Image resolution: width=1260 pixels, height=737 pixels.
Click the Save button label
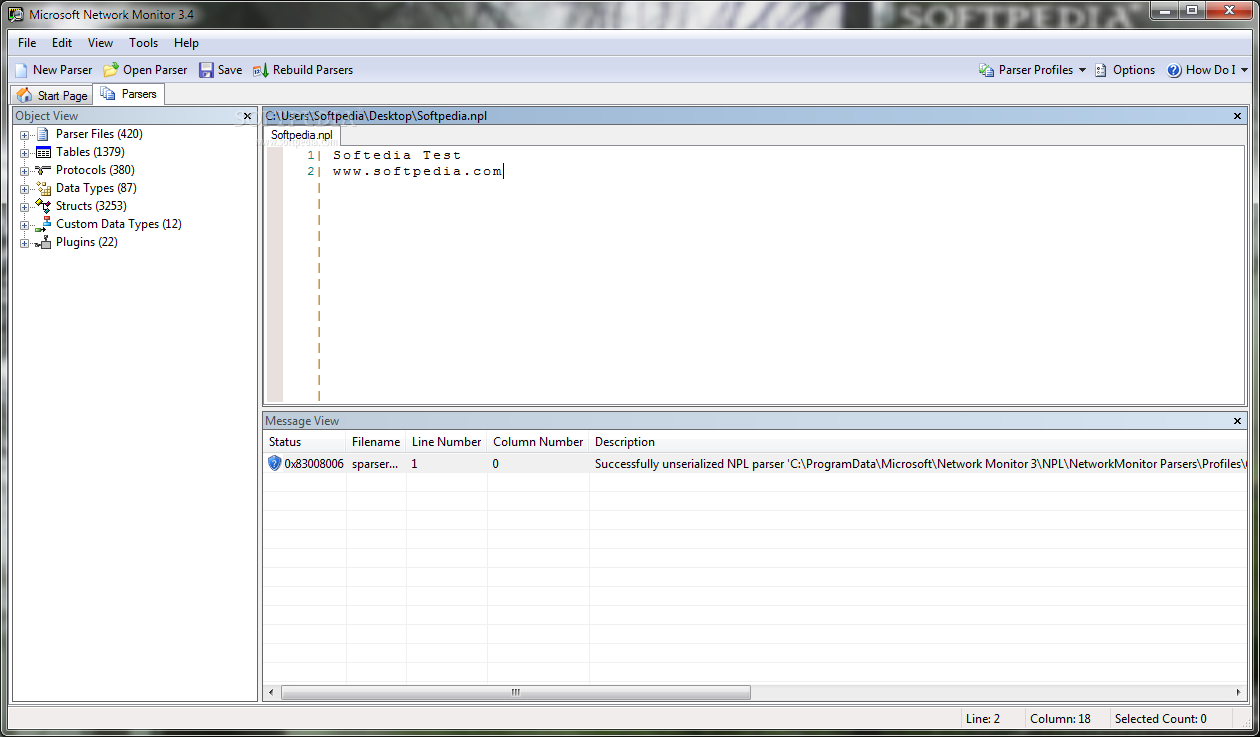(230, 70)
